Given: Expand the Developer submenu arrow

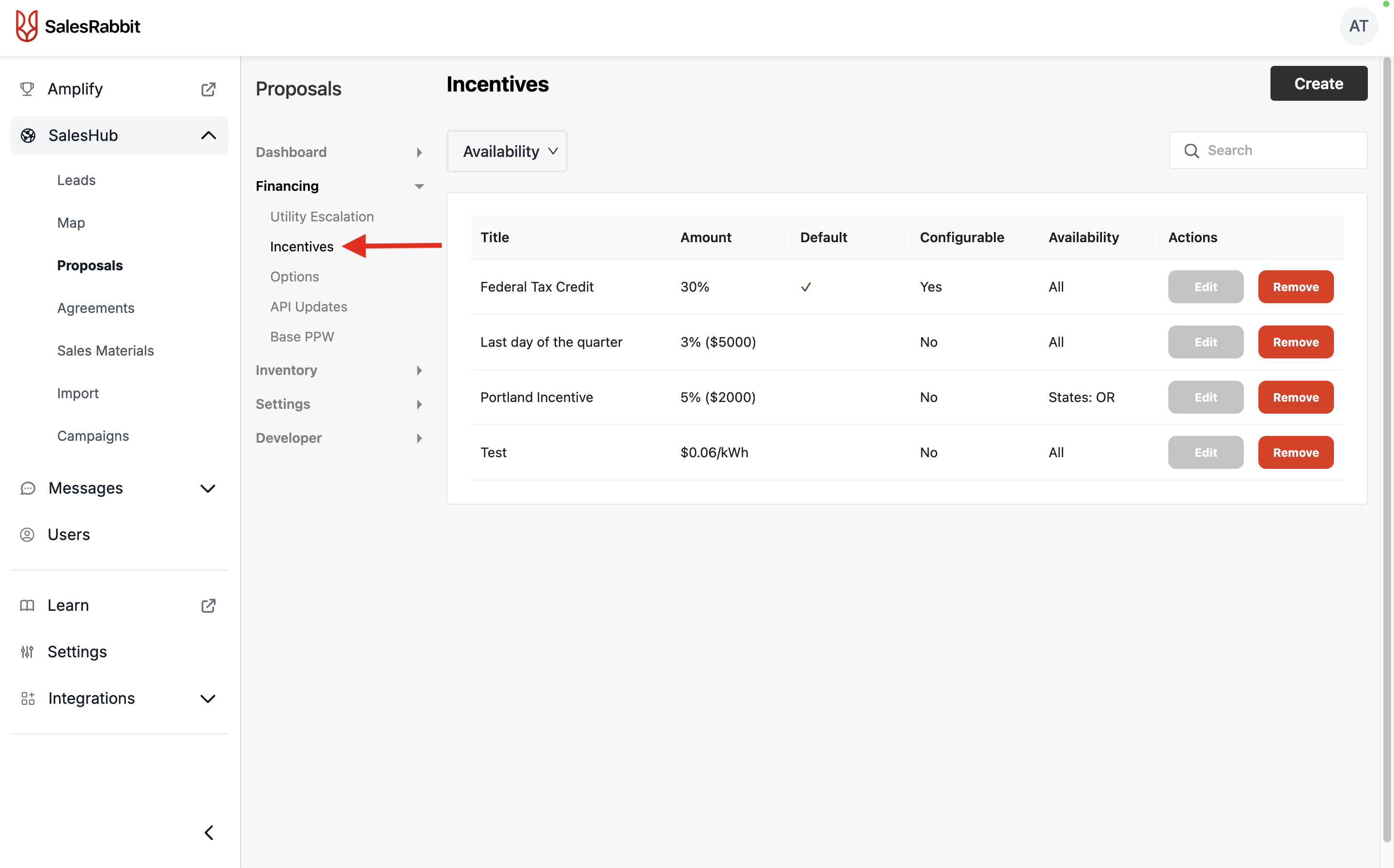Looking at the screenshot, I should [419, 438].
